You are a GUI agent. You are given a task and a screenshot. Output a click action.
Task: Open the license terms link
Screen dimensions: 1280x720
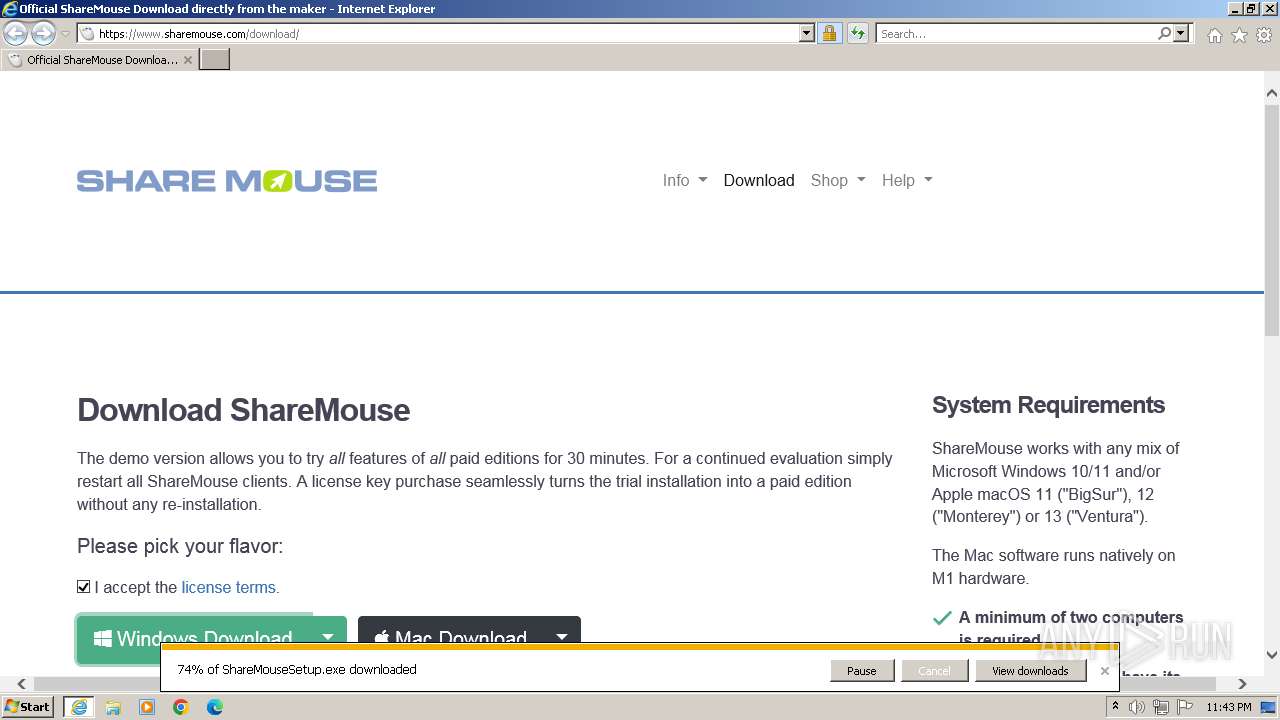(x=228, y=587)
